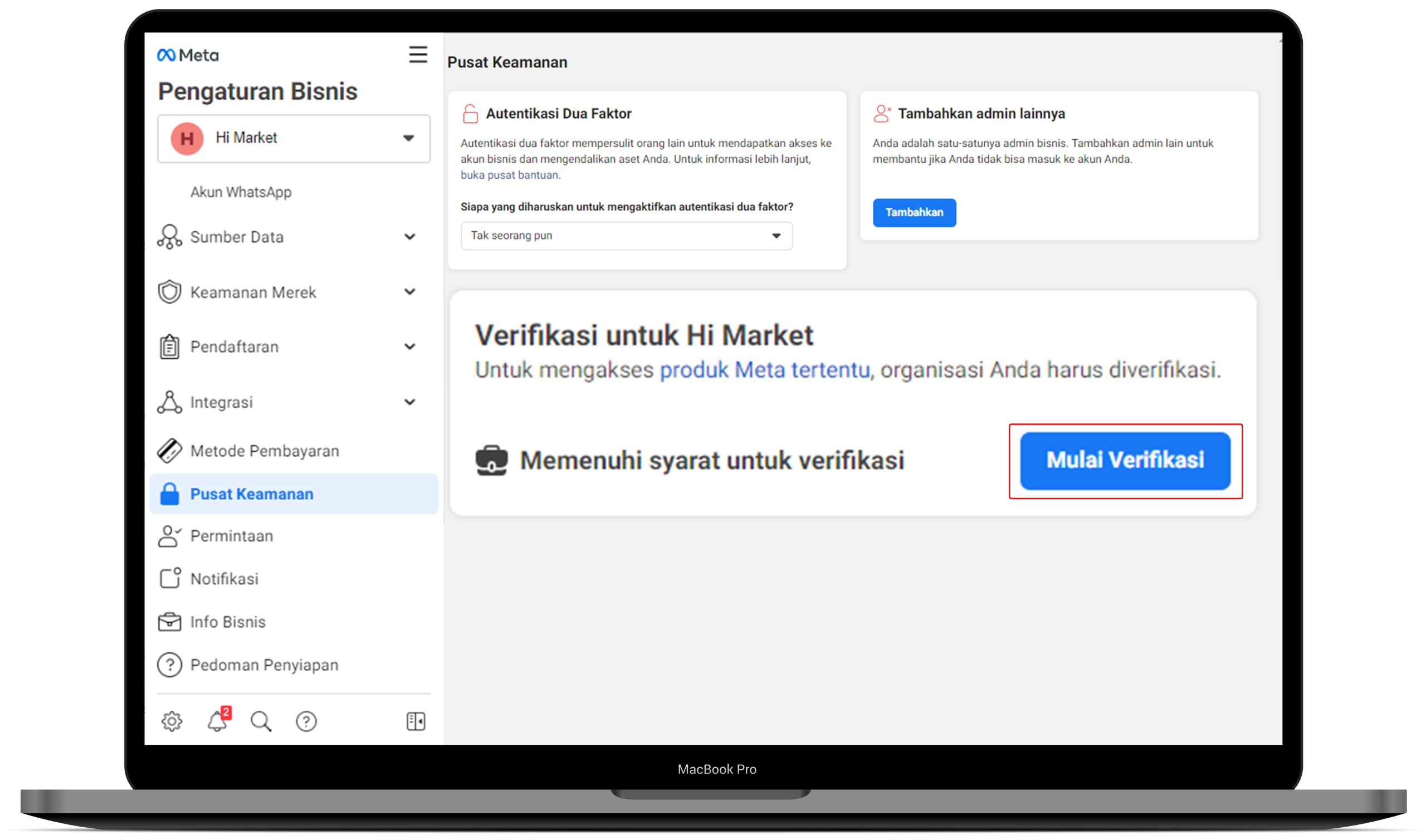This screenshot has width=1426, height=840.
Task: Click the Info Bisnis briefcase icon
Action: click(x=170, y=622)
